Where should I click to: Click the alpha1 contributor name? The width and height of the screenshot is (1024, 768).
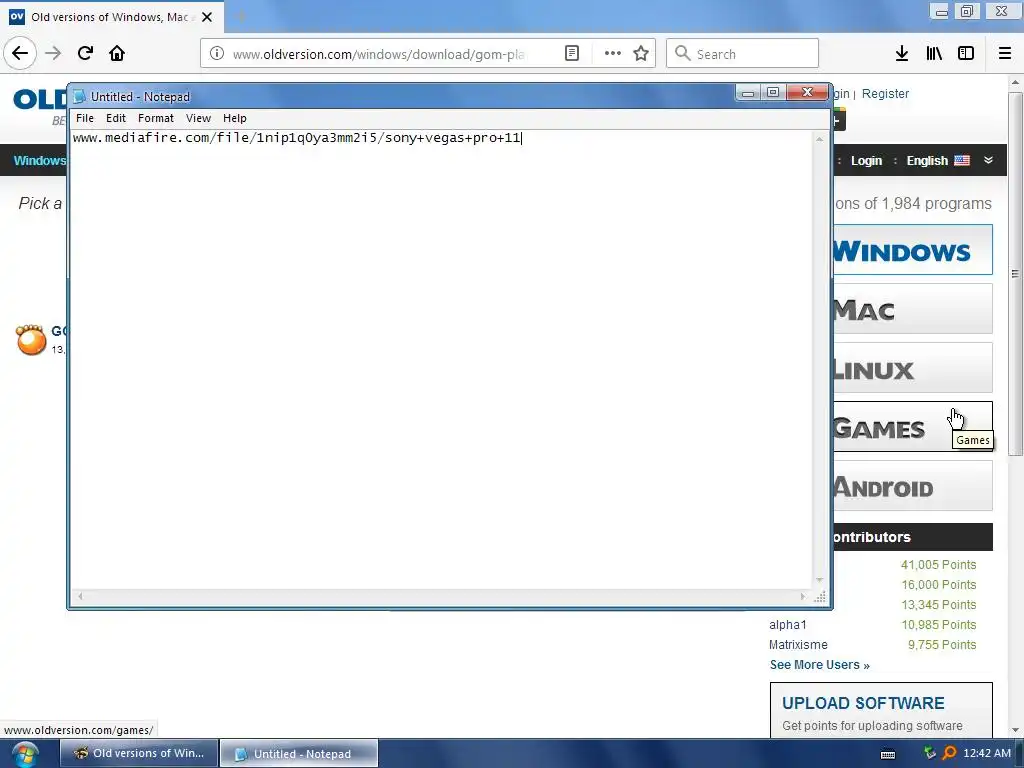pos(787,624)
